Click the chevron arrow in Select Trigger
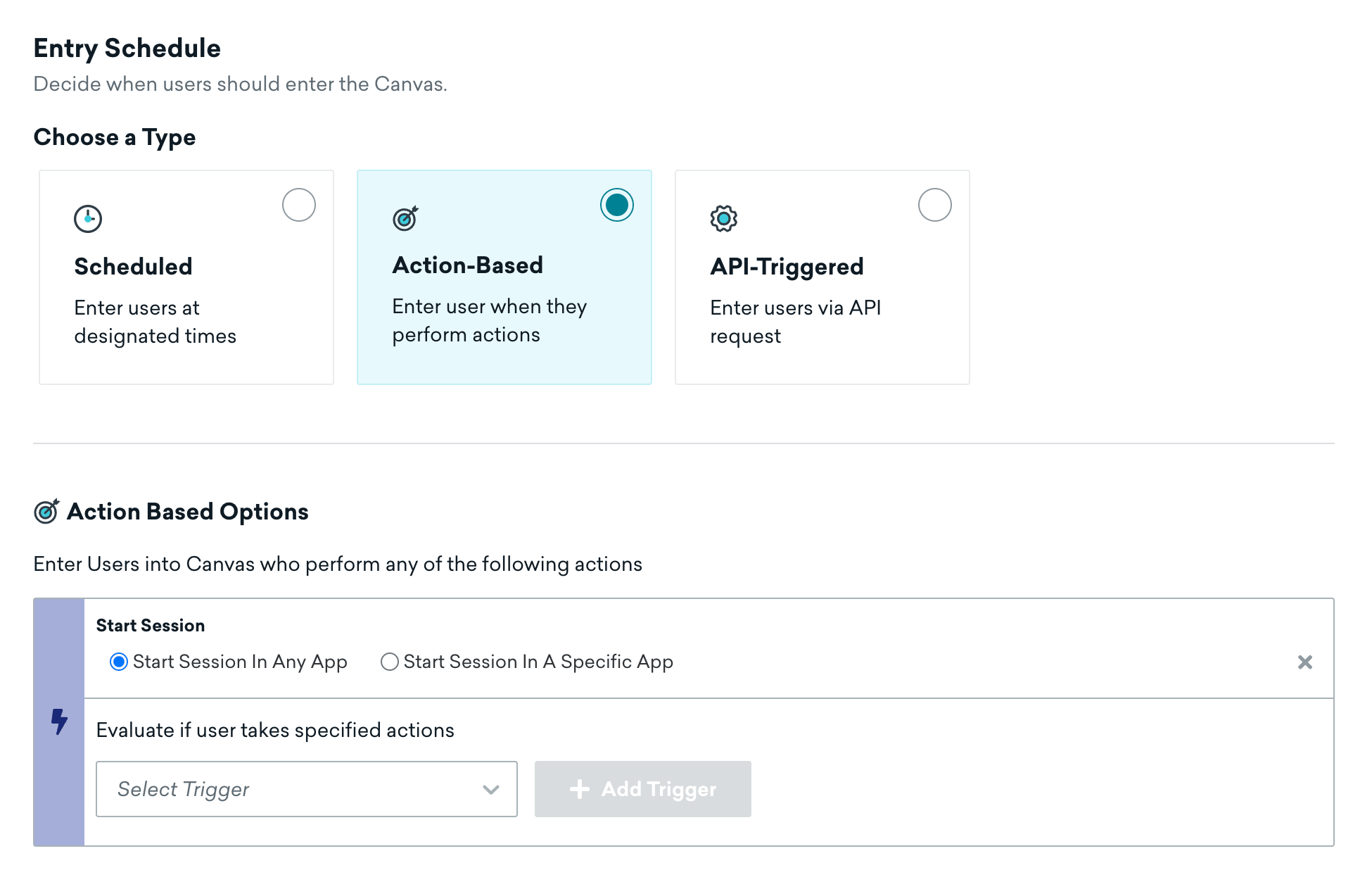Screen dimensions: 1372x870 point(491,790)
